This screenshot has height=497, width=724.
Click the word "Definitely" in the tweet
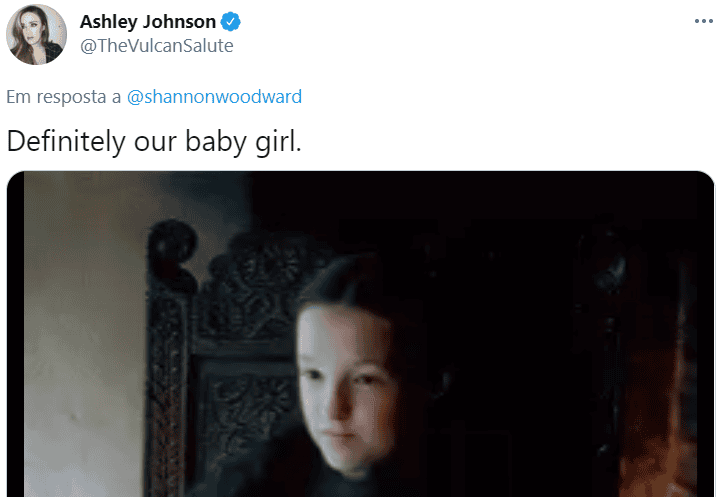coord(66,141)
